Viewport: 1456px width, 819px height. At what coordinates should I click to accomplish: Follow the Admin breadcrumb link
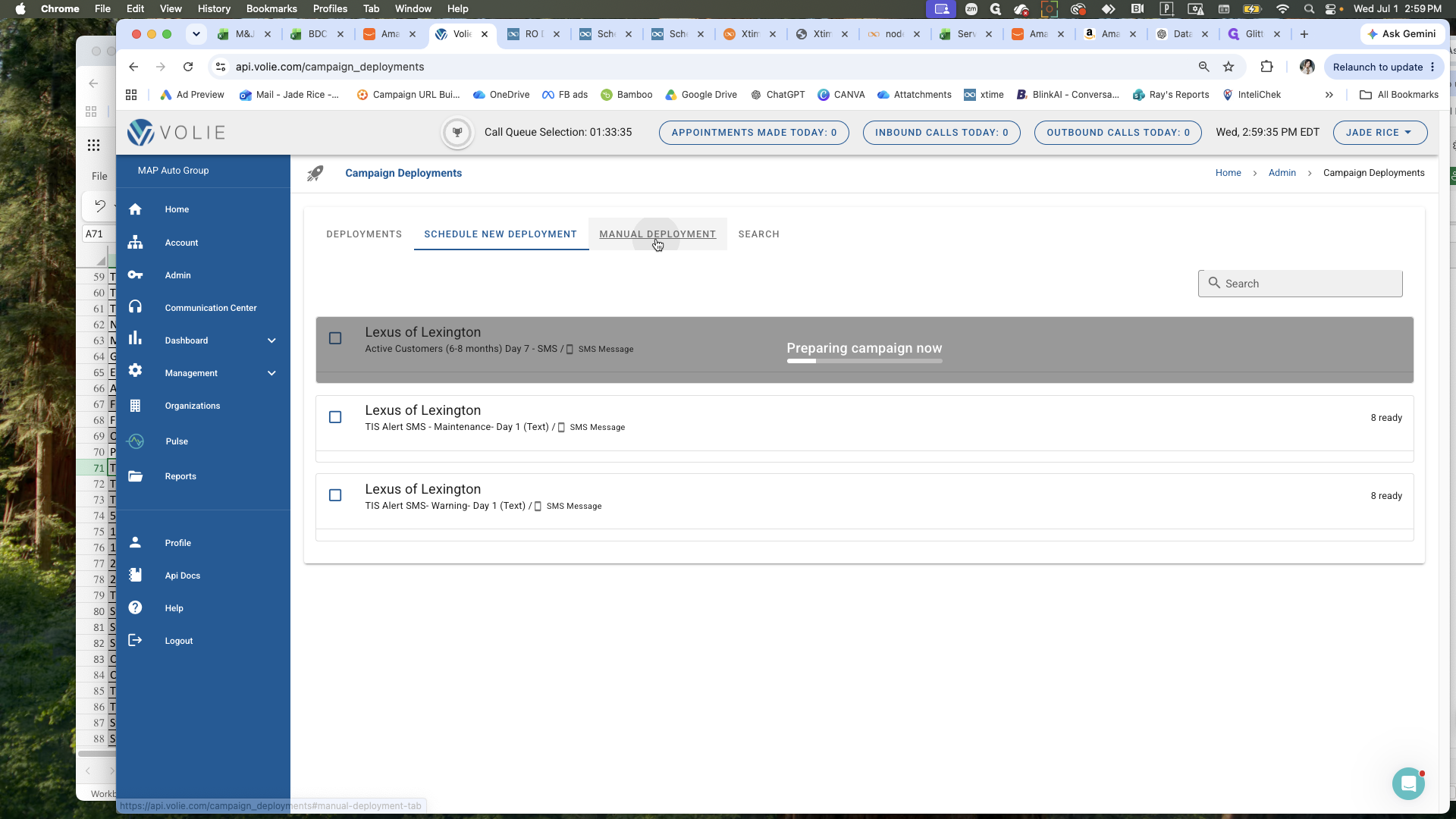coord(1282,173)
